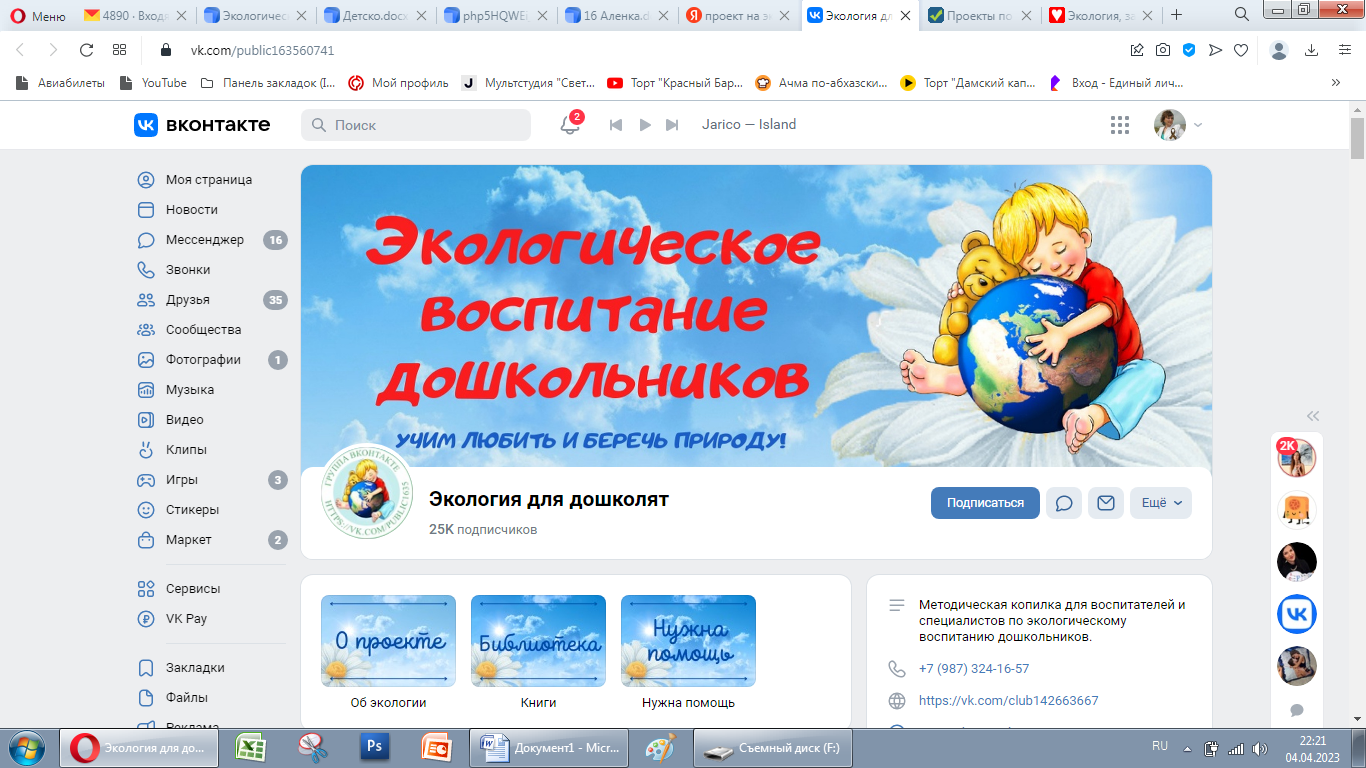Click the Windows Start button

(28, 747)
